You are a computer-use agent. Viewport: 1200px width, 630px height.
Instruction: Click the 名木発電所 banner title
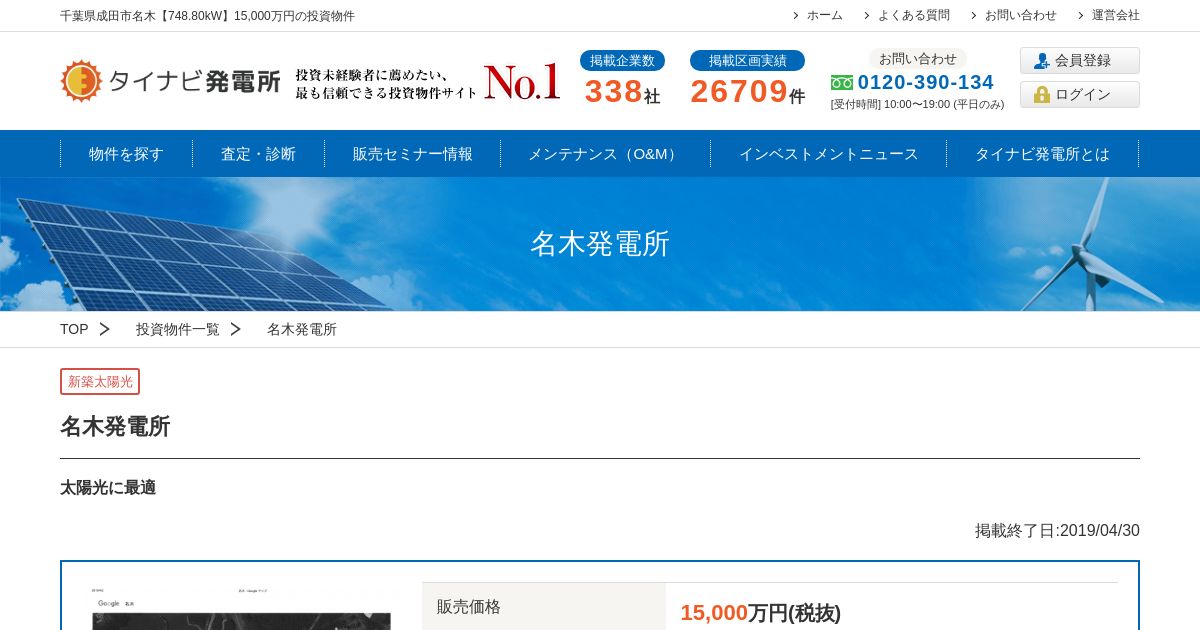click(x=600, y=244)
